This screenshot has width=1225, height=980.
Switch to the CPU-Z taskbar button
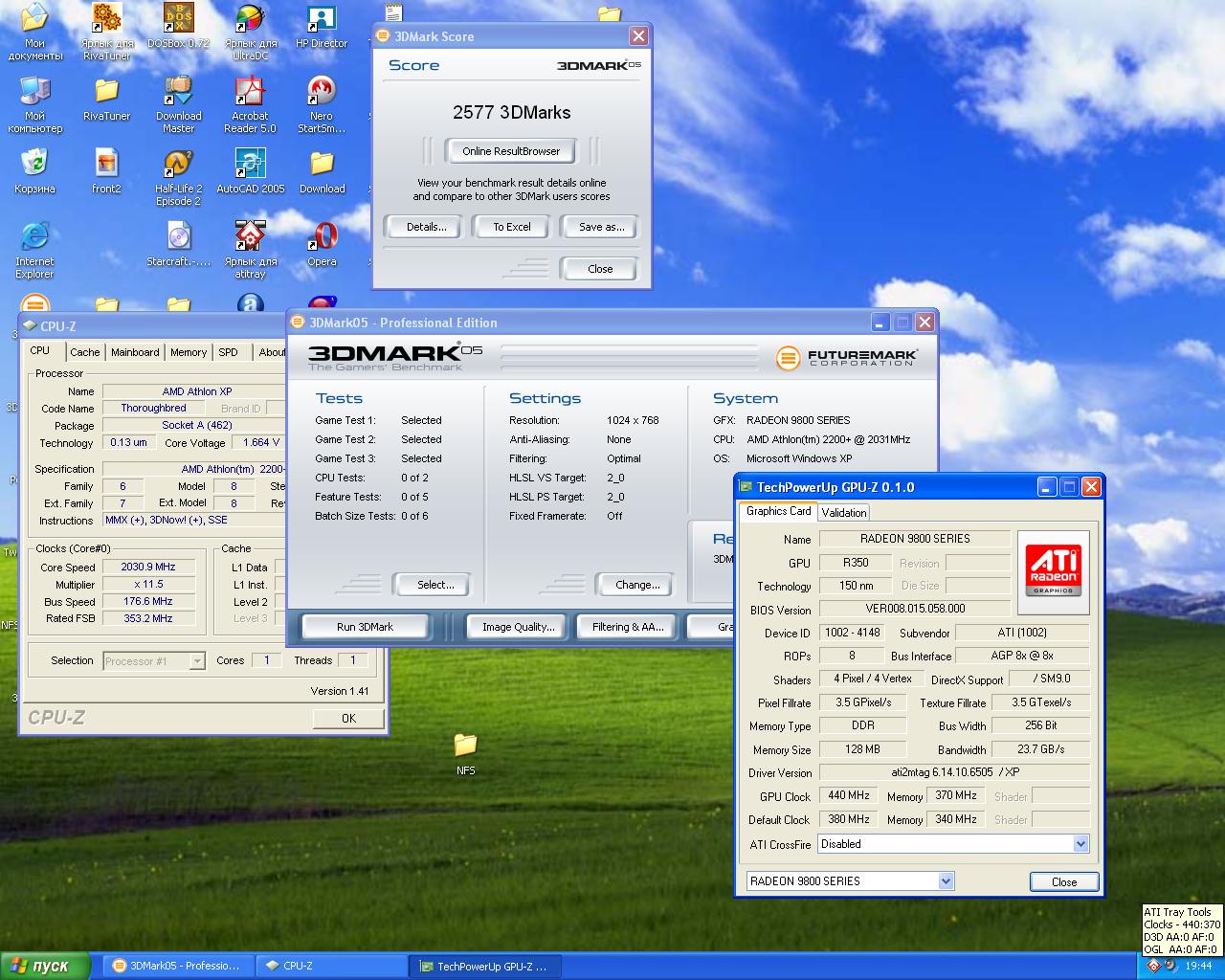point(332,967)
